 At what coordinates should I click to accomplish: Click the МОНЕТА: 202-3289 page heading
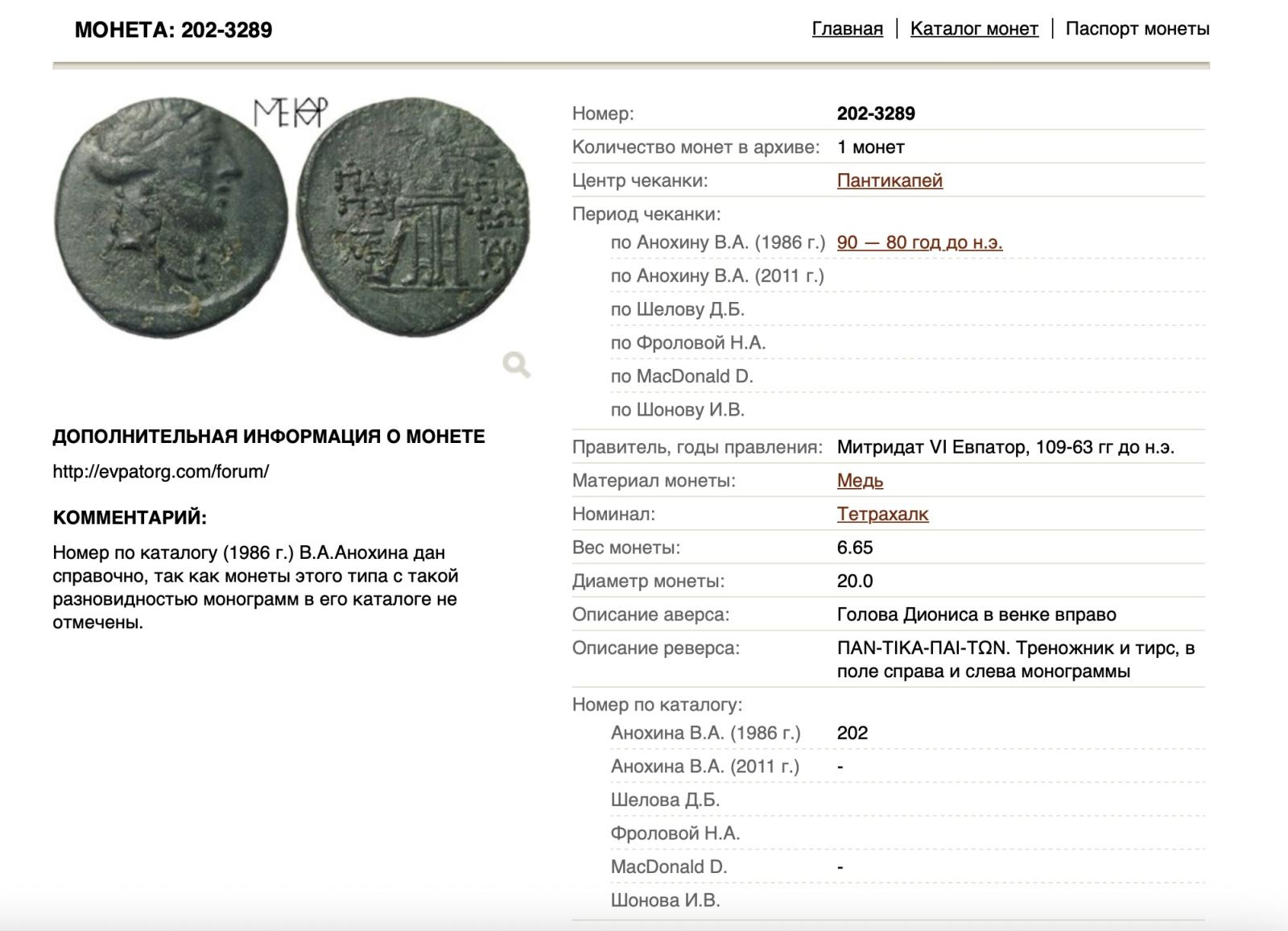click(x=173, y=31)
